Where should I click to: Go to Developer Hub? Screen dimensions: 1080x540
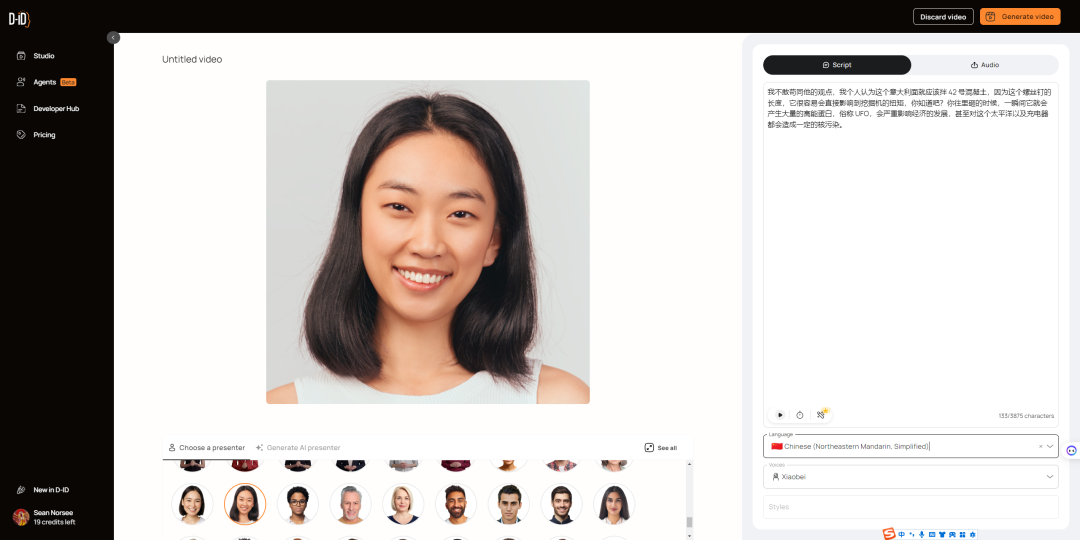(56, 108)
